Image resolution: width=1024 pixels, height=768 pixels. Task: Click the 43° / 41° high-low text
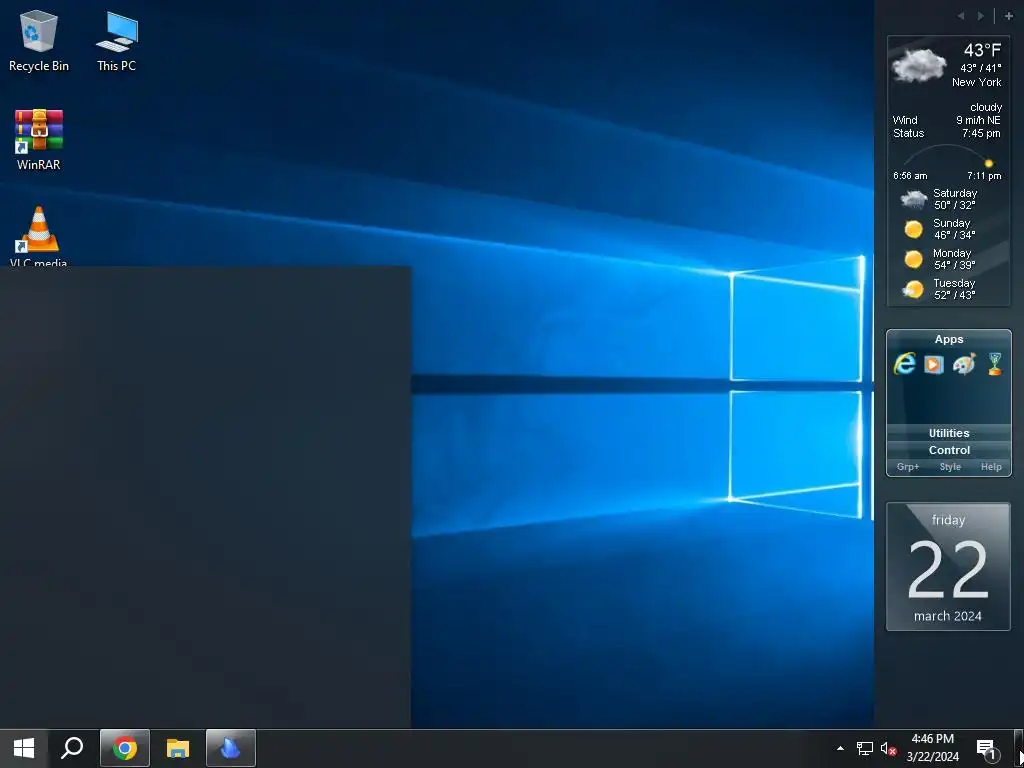(981, 68)
